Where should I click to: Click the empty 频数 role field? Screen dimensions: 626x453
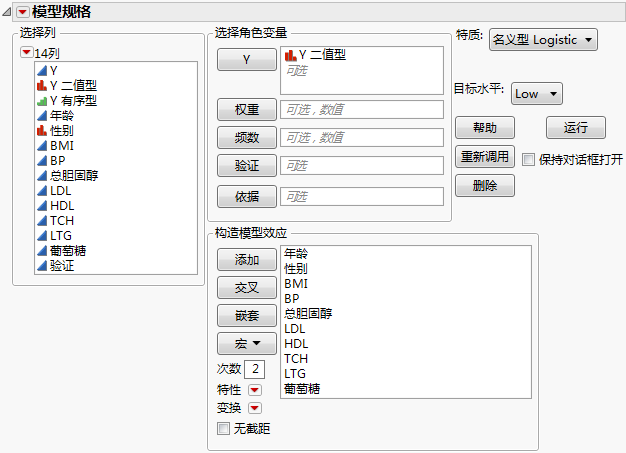point(362,137)
